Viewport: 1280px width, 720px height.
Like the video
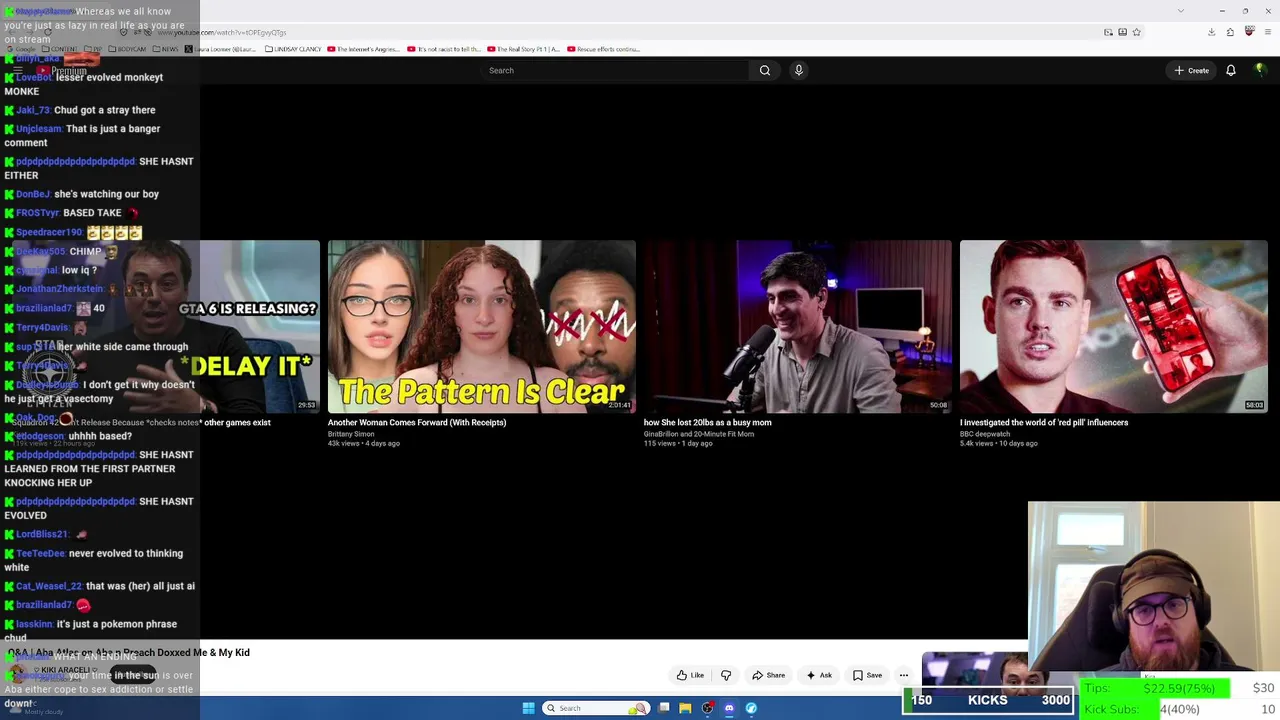pyautogui.click(x=690, y=675)
